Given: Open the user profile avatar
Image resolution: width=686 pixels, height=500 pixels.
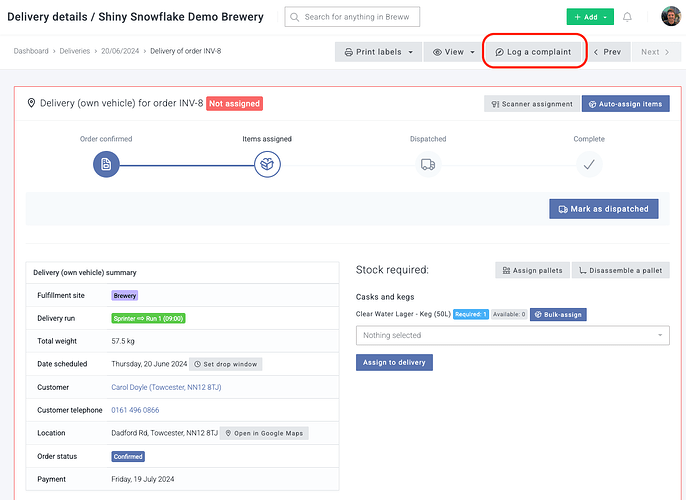Looking at the screenshot, I should [x=671, y=16].
